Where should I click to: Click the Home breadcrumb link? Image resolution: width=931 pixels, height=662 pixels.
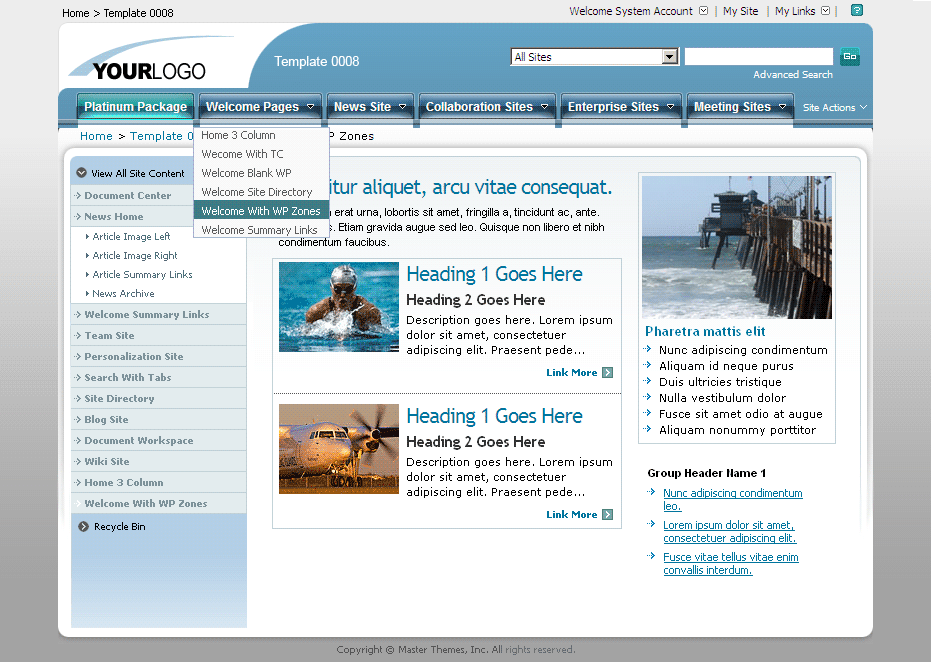[95, 135]
